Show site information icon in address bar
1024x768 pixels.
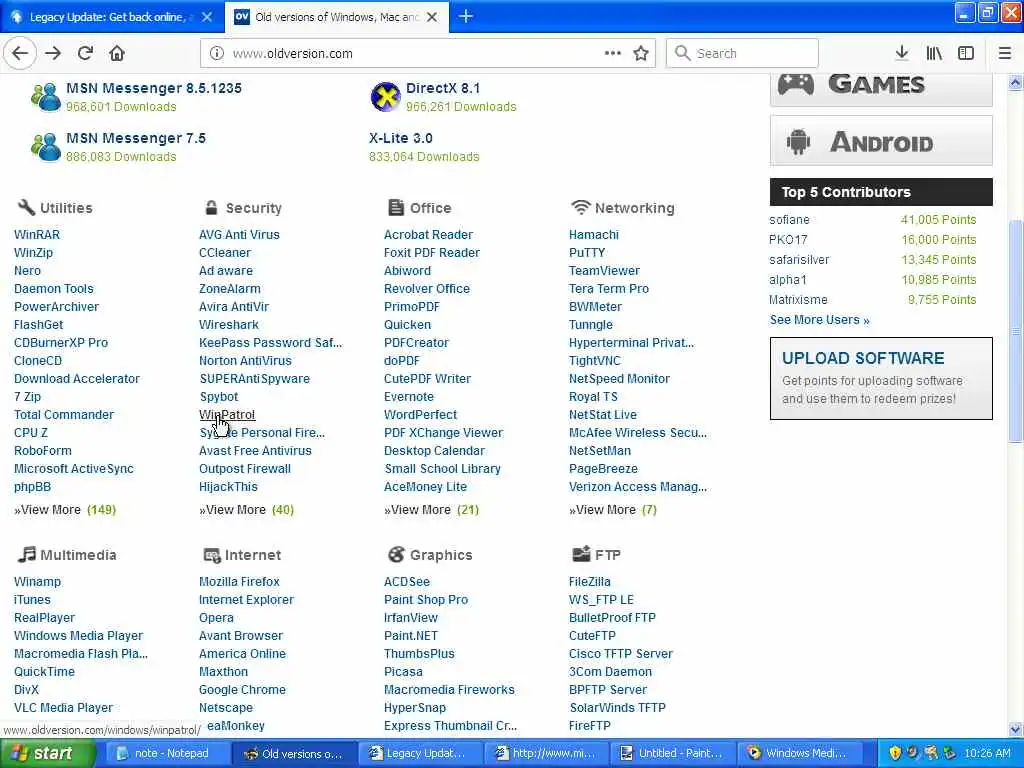pyautogui.click(x=216, y=53)
